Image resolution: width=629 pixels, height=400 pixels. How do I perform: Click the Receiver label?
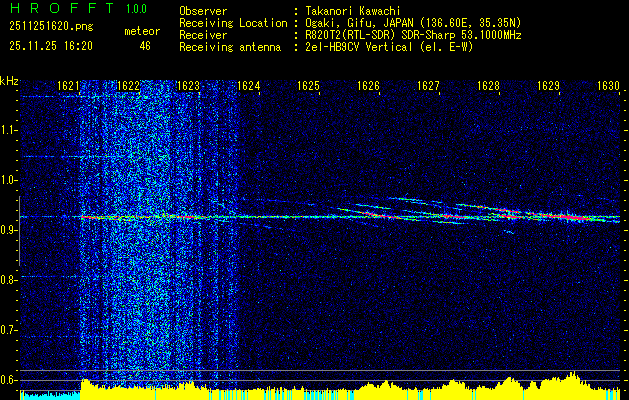pos(203,35)
